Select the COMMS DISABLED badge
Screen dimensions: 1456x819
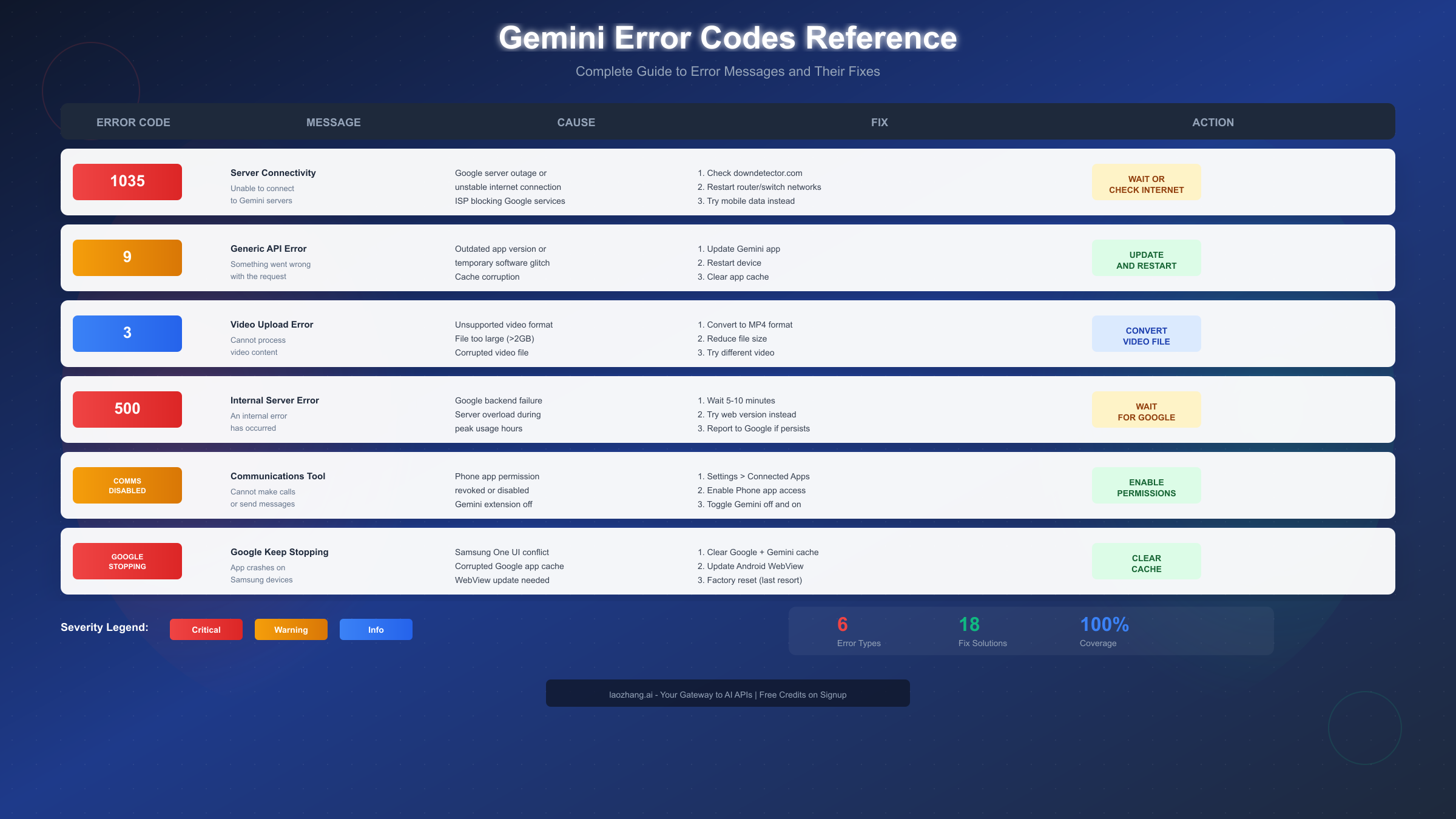127,485
